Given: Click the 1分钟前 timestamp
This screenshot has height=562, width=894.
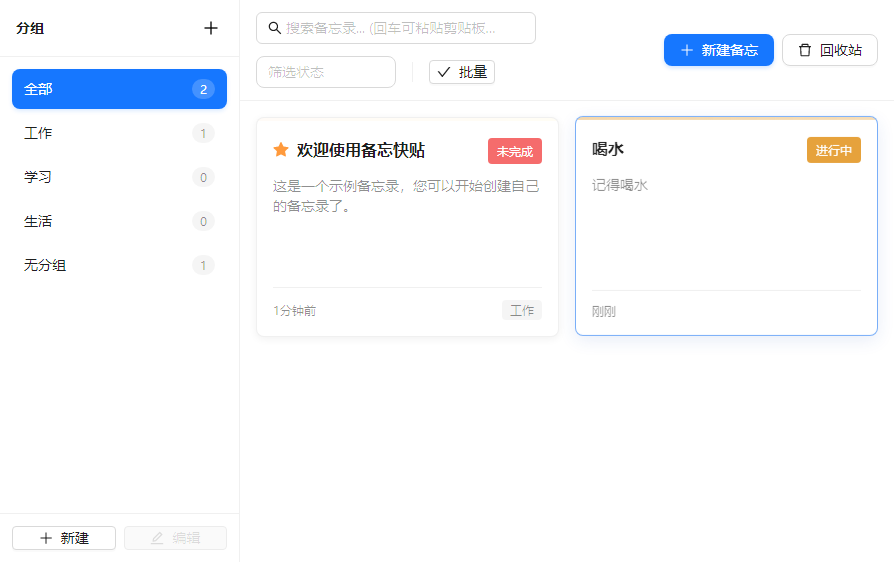Looking at the screenshot, I should 294,311.
